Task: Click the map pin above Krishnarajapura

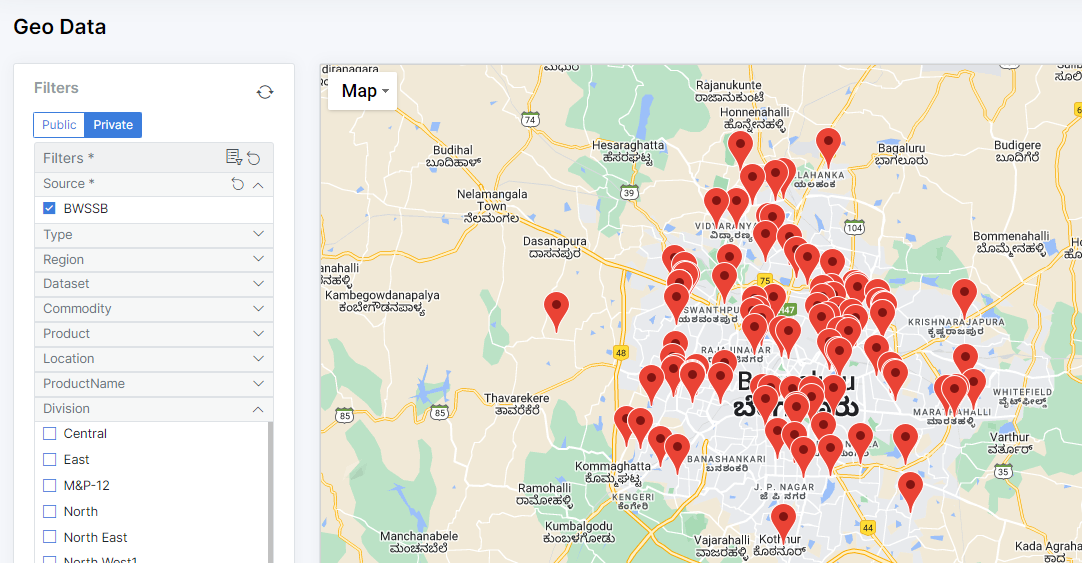Action: coord(964,295)
